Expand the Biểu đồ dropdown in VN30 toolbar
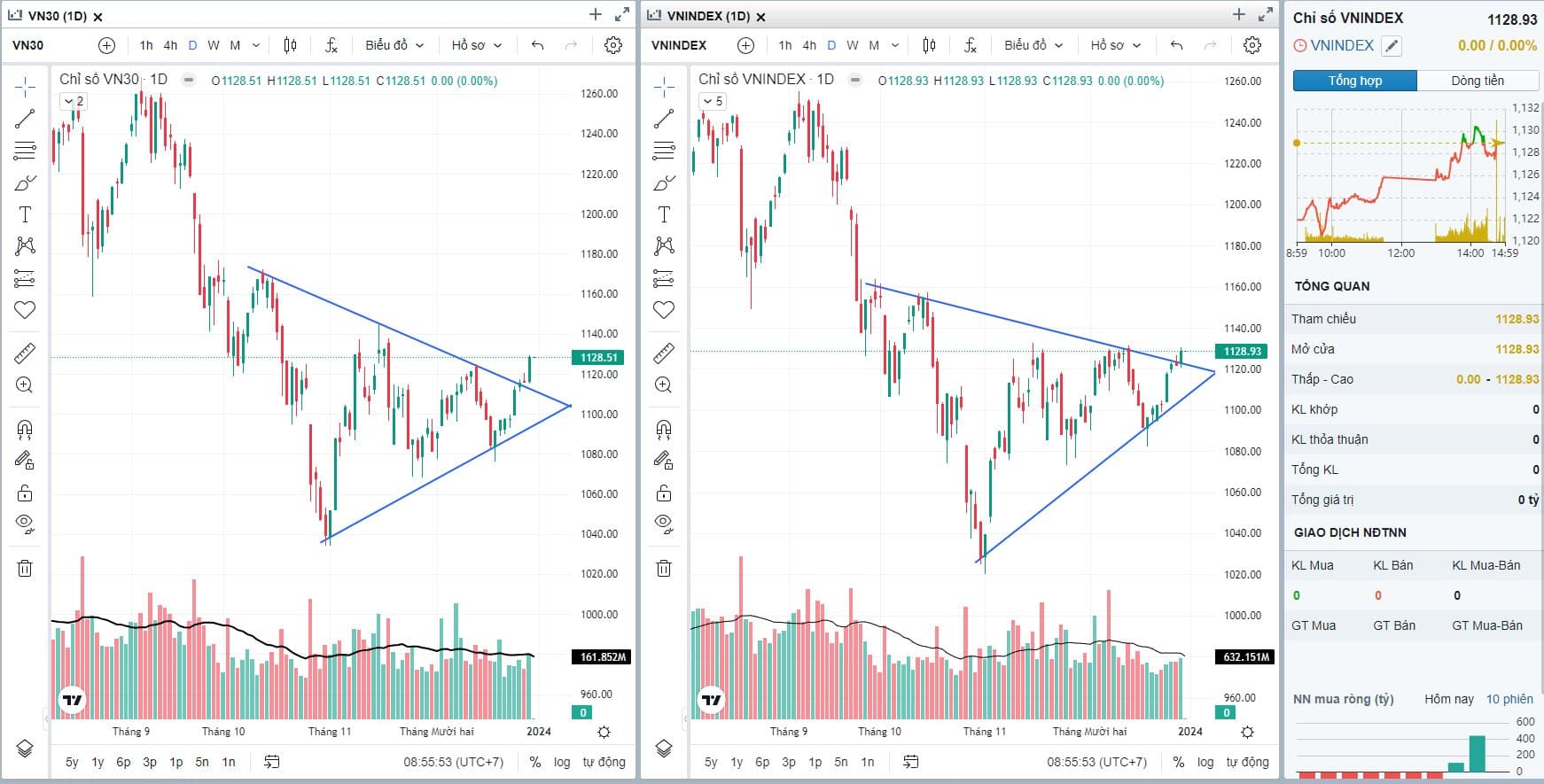This screenshot has width=1544, height=784. [394, 45]
